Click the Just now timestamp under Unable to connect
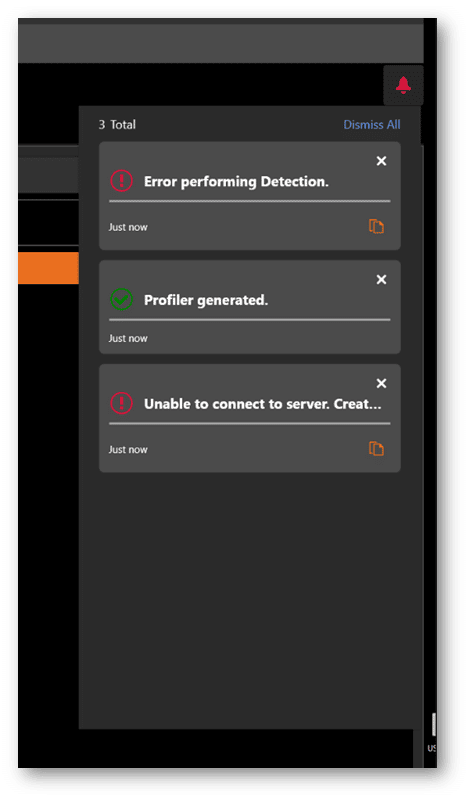This screenshot has width=470, height=801. pos(128,450)
